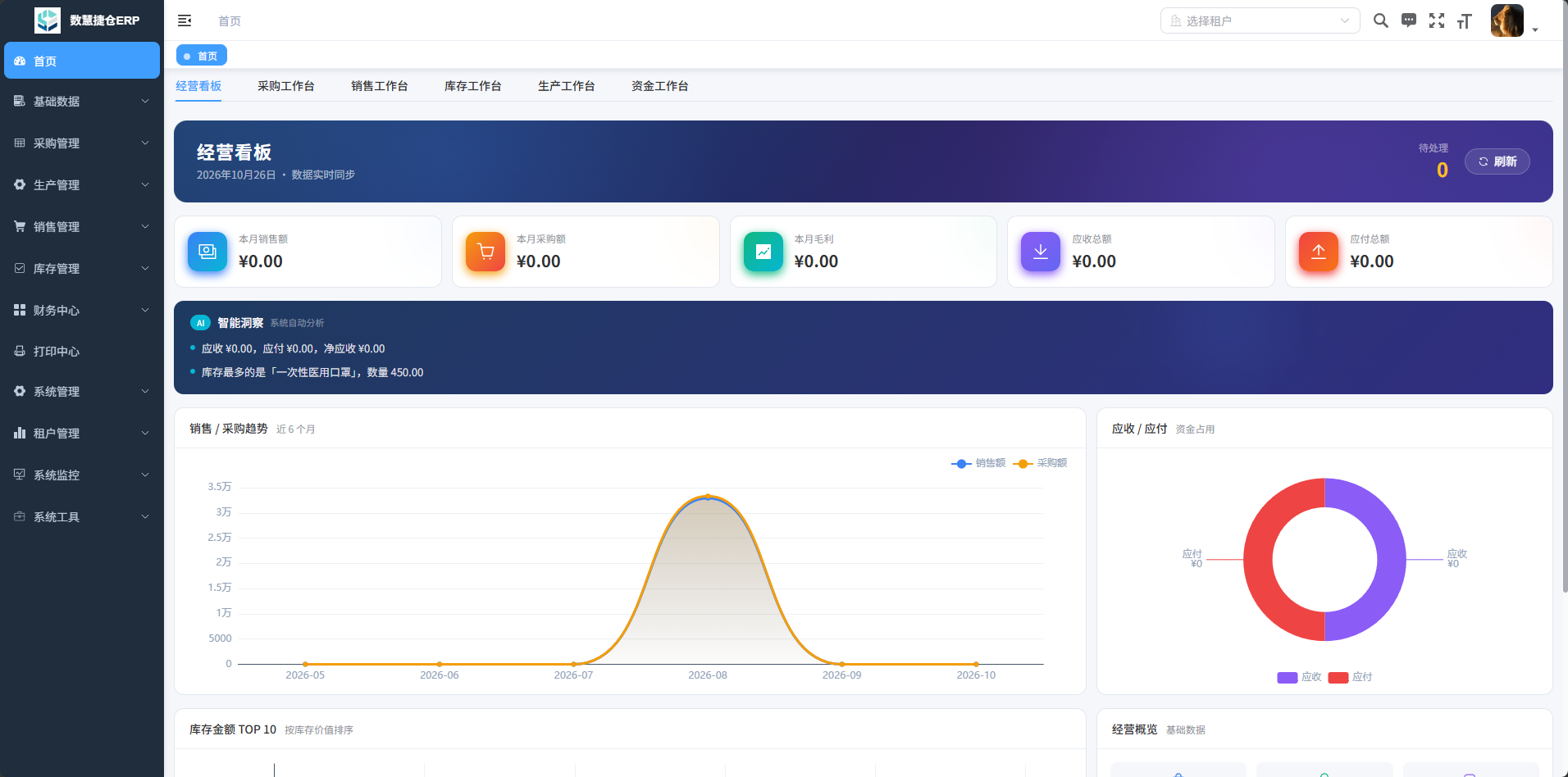1568x777 pixels.
Task: Toggle fullscreen mode icon
Action: 1437,20
